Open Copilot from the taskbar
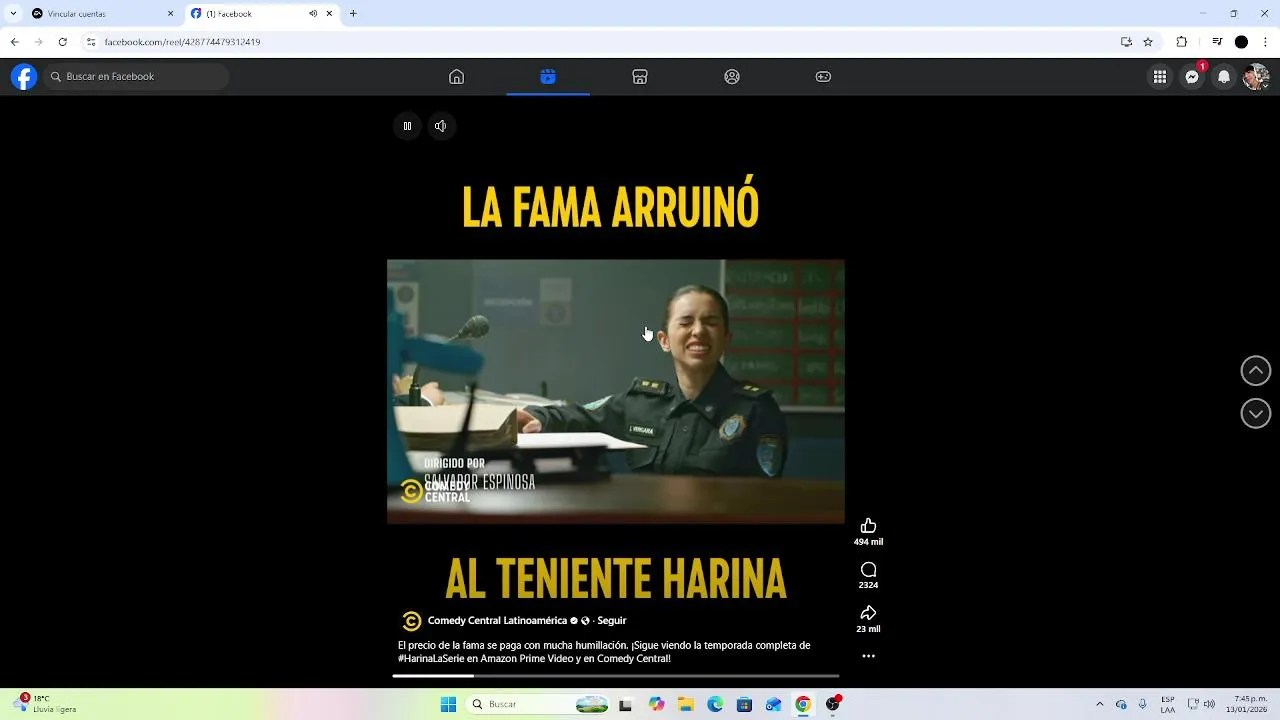Viewport: 1280px width, 720px height. [x=656, y=705]
